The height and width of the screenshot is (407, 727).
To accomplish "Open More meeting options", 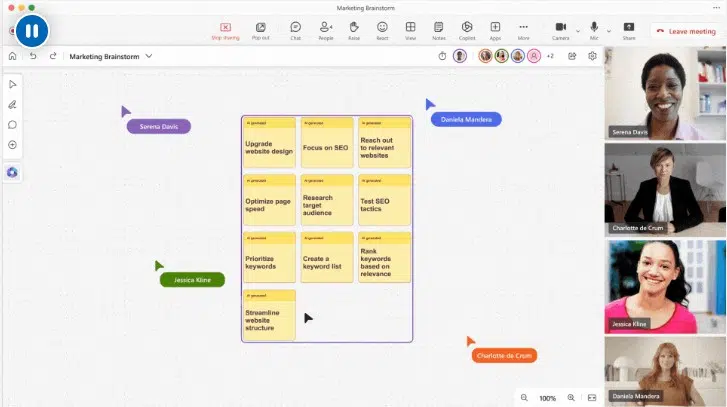I will [523, 31].
